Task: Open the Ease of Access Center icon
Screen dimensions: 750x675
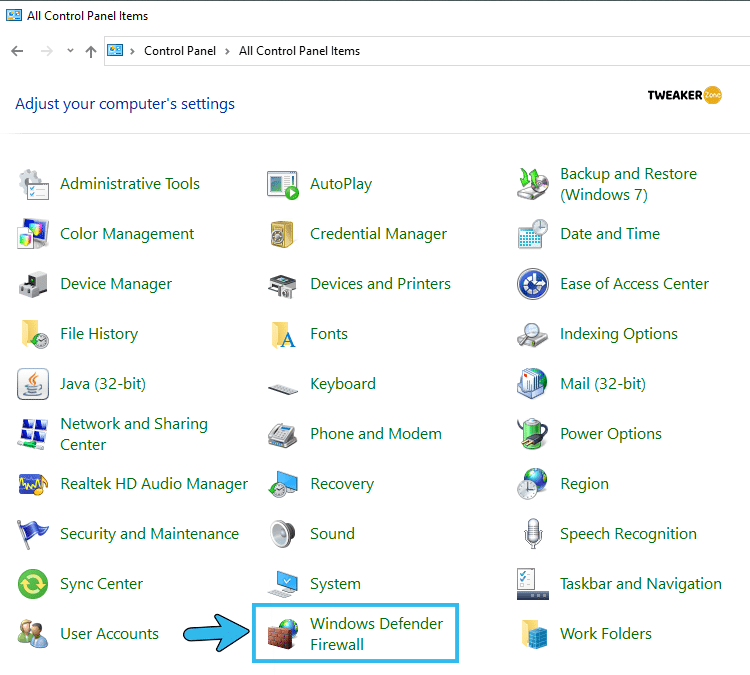Action: pyautogui.click(x=533, y=284)
